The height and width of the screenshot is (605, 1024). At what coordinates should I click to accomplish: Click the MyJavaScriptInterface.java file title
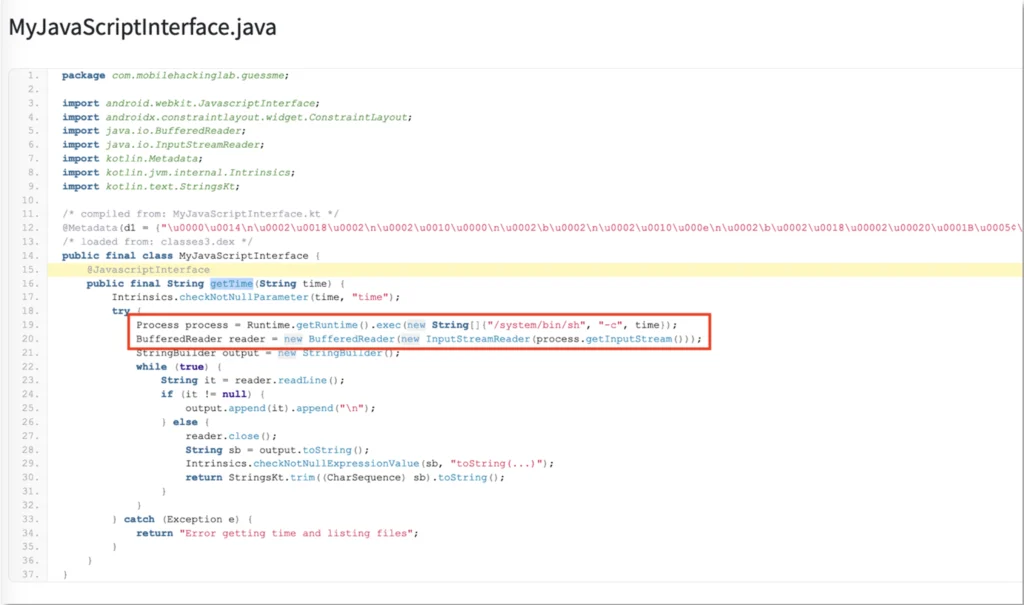point(143,28)
